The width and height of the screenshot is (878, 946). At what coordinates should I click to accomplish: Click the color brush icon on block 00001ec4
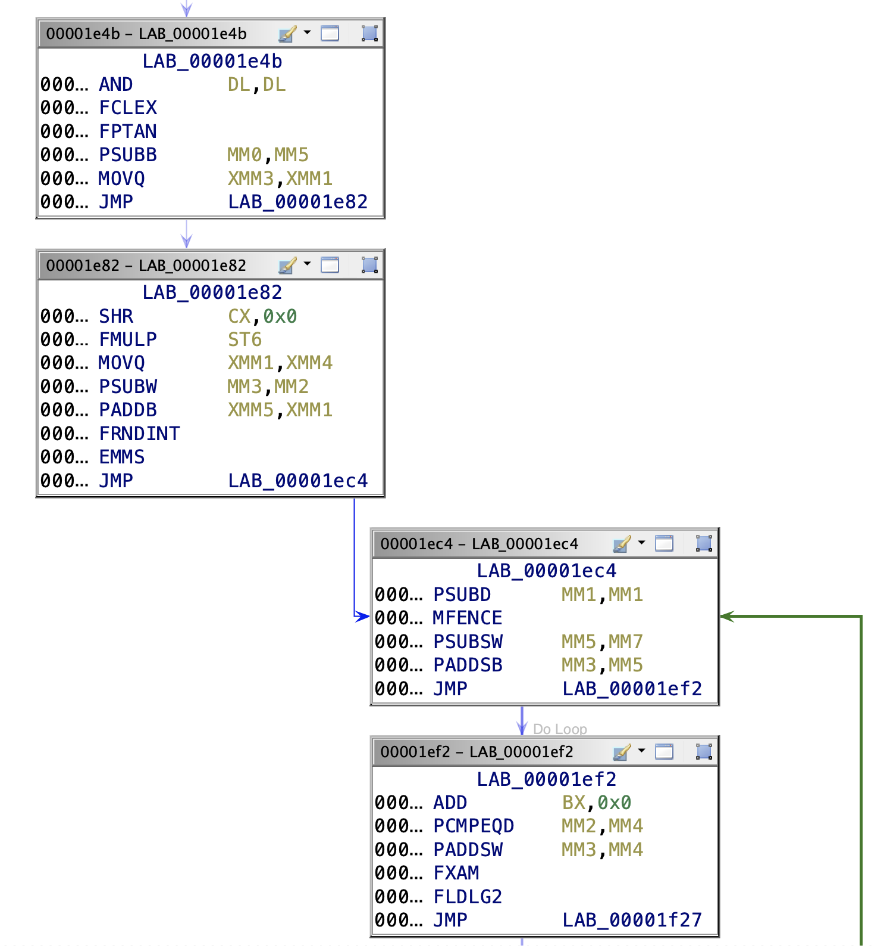621,544
